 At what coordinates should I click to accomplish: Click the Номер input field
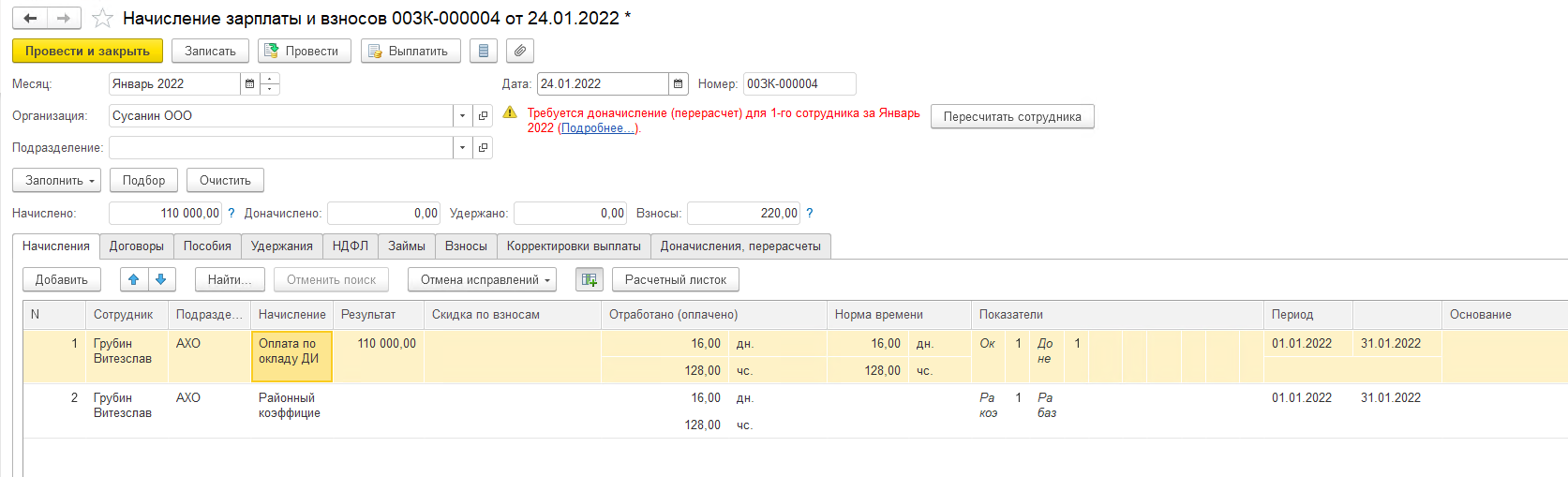[x=799, y=84]
